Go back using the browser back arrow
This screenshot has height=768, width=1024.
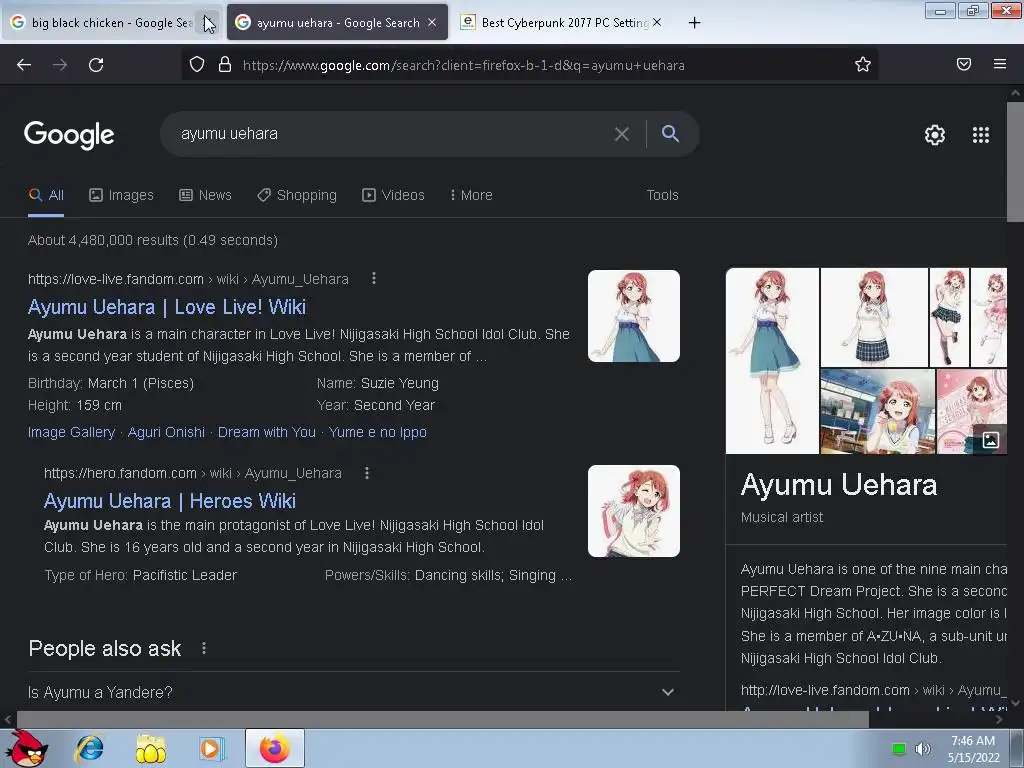(24, 65)
